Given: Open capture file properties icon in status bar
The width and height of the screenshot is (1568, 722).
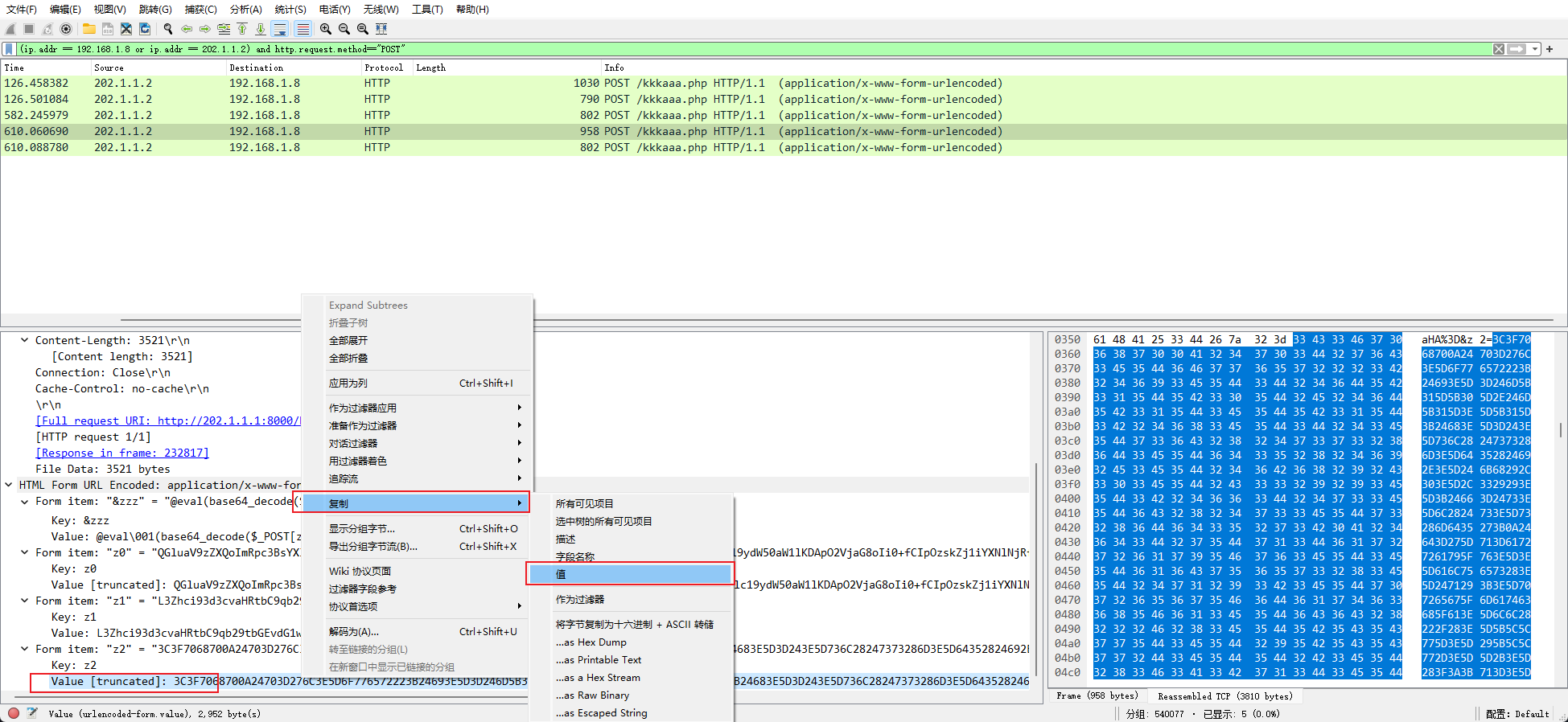Looking at the screenshot, I should (32, 713).
